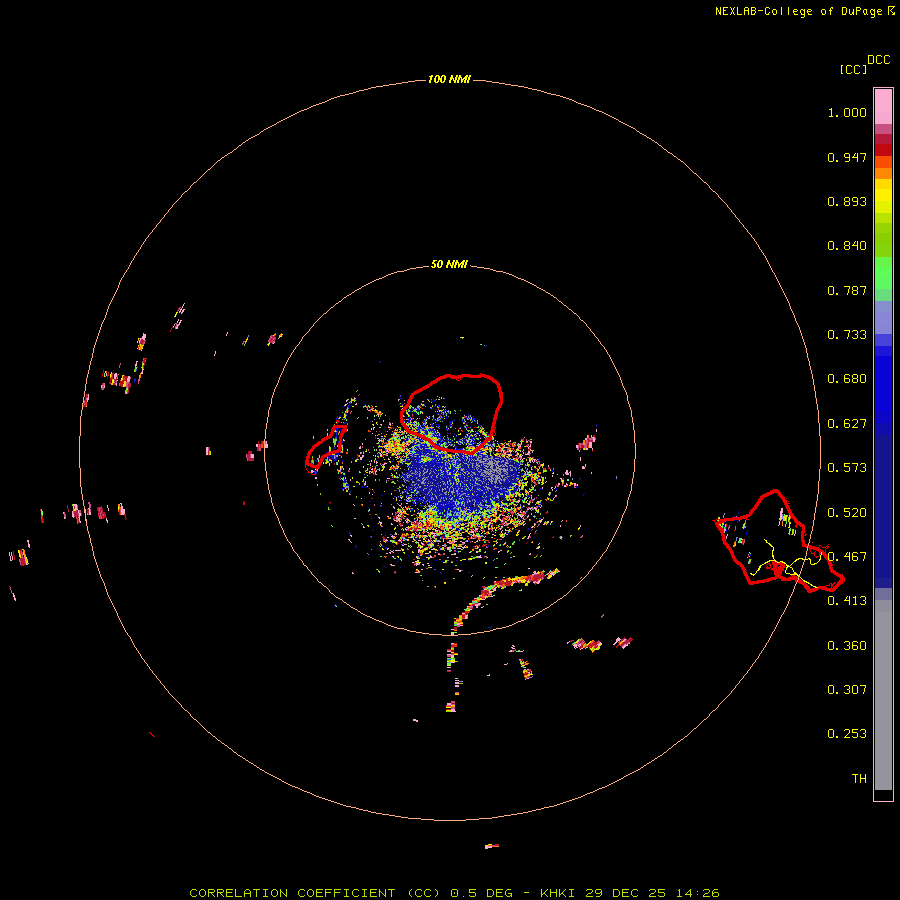Click the 0.947 color scale label
This screenshot has width=900, height=900.
coord(847,157)
